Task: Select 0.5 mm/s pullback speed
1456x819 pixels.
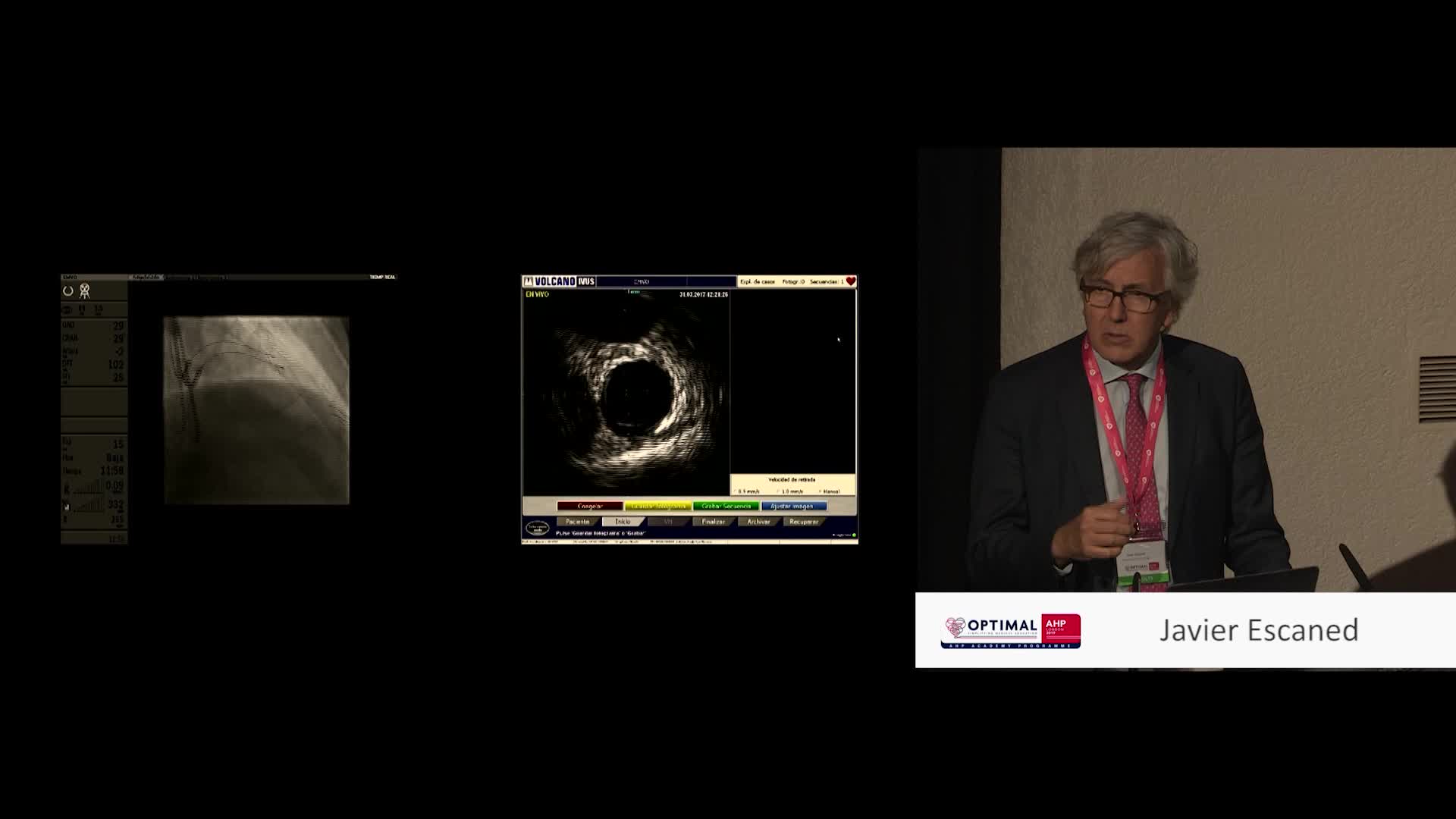Action: (748, 491)
